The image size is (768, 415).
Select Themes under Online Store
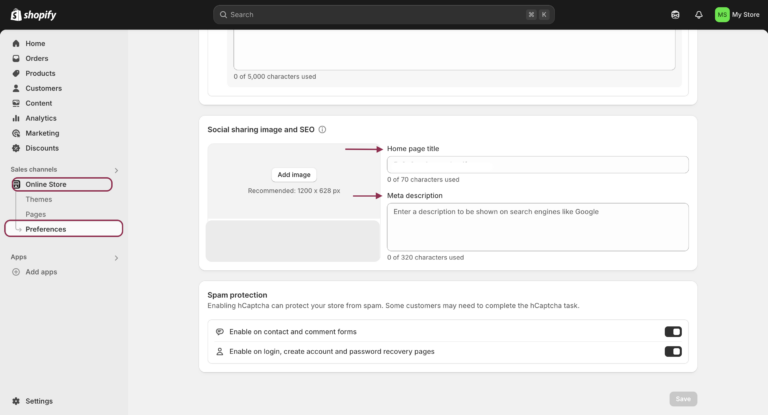39,199
